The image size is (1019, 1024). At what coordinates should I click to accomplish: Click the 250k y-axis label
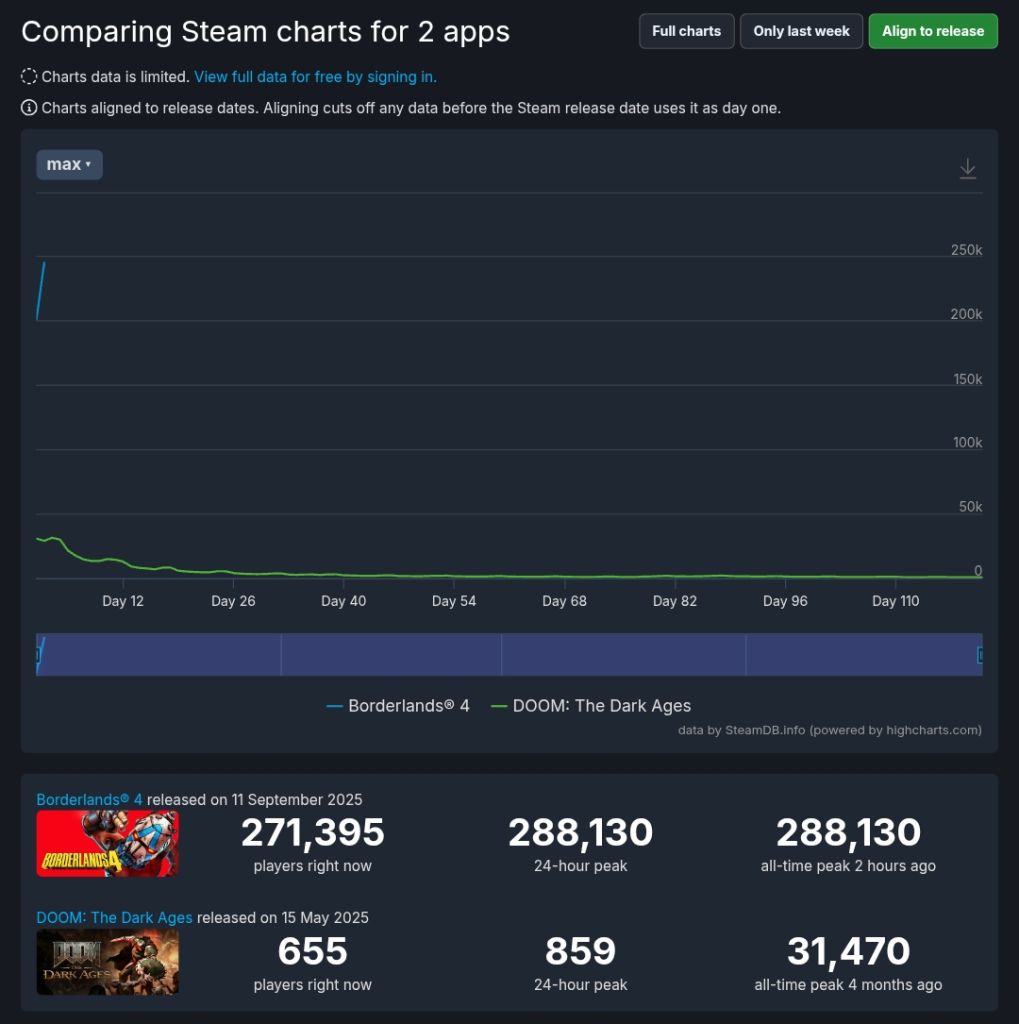967,250
